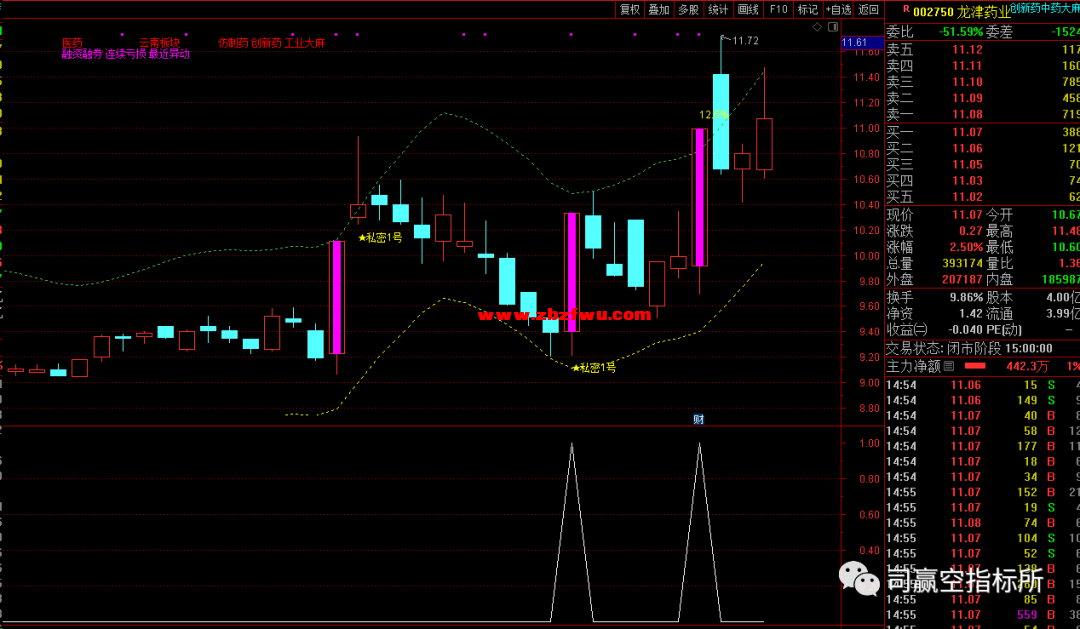Click the 委比 value -51.59%
Screen dimensions: 1080x629
click(961, 32)
